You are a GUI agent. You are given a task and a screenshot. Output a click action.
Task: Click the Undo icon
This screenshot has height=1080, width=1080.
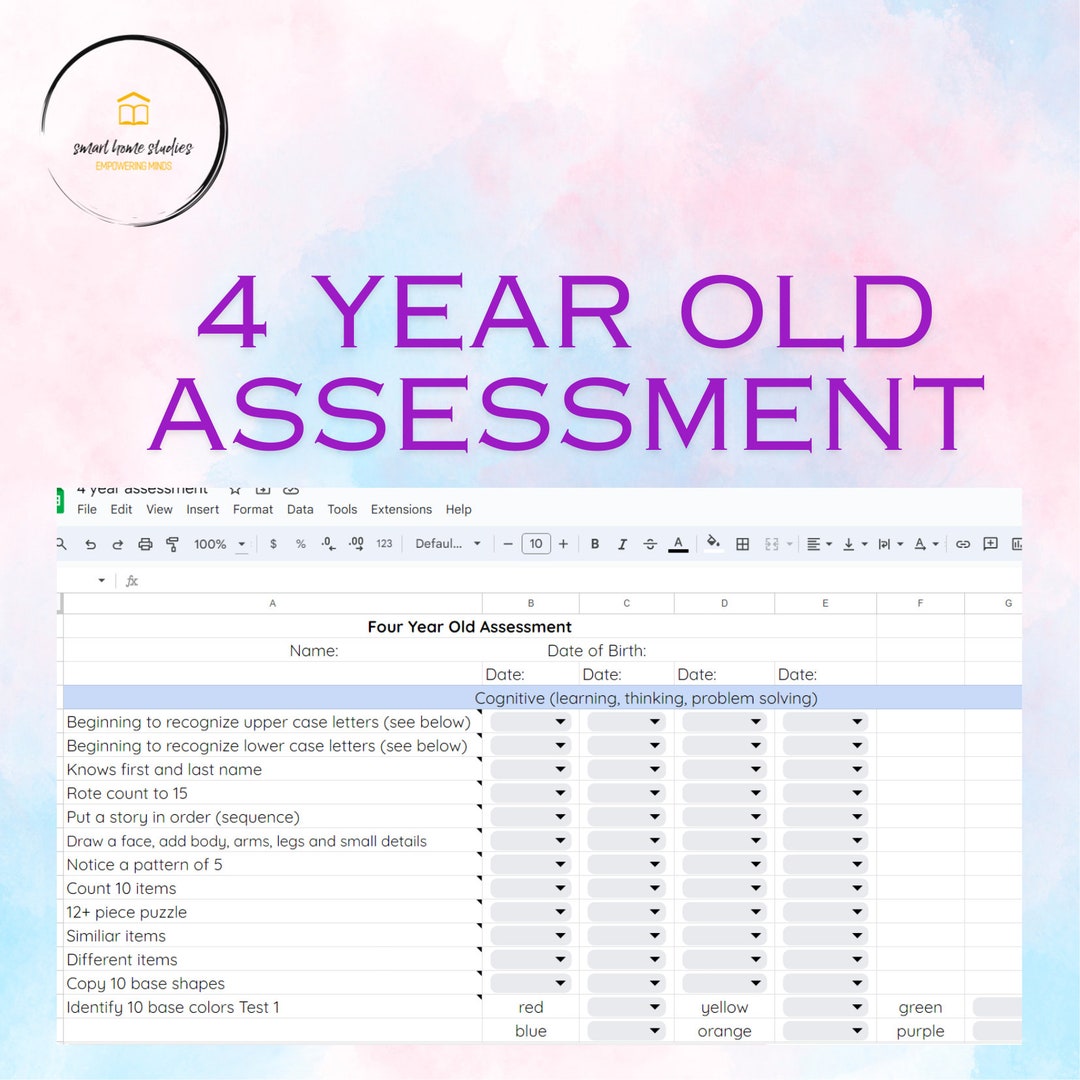90,543
